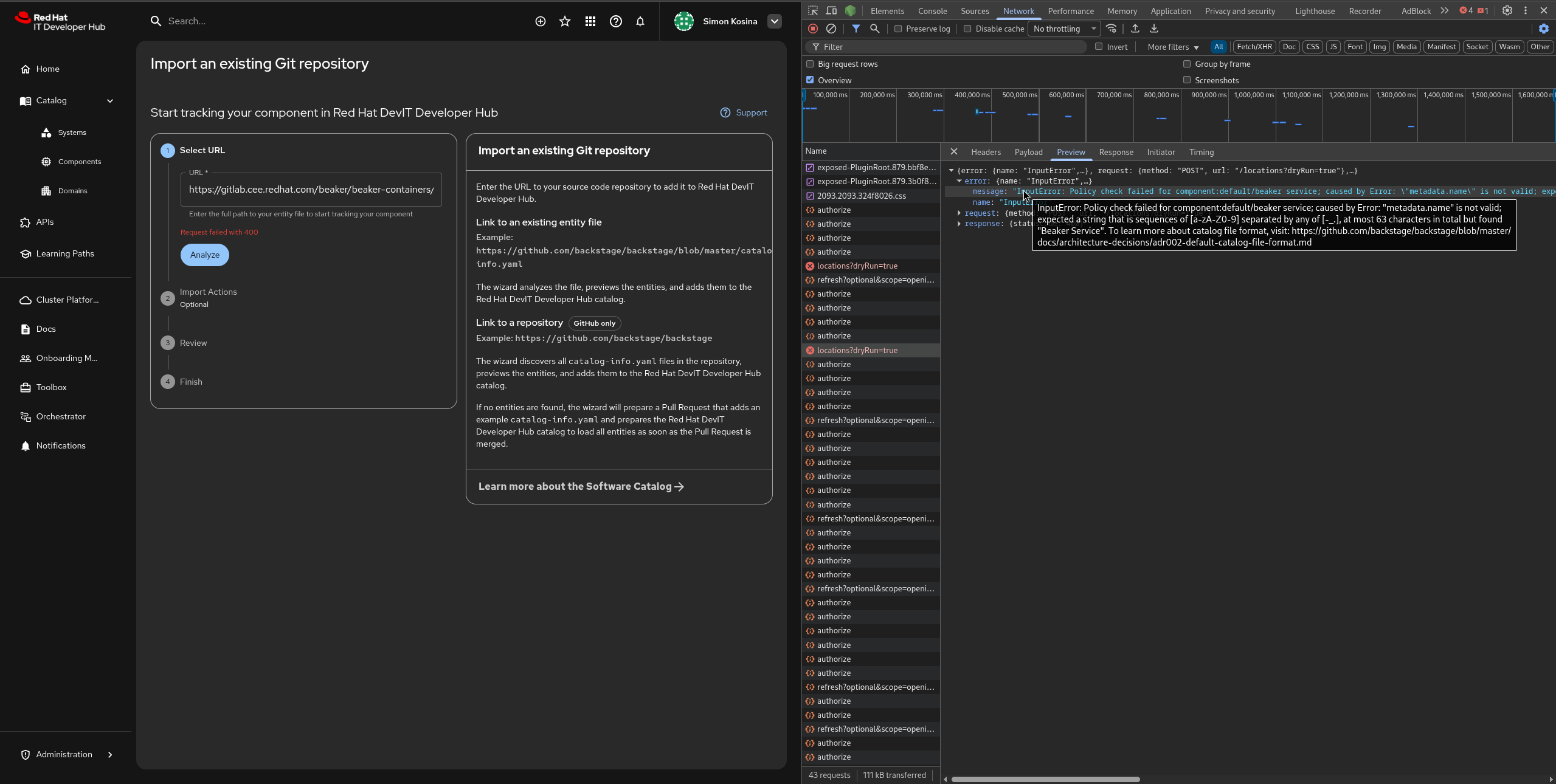Click the clear network log icon
Viewport: 1556px width, 784px height.
click(831, 29)
